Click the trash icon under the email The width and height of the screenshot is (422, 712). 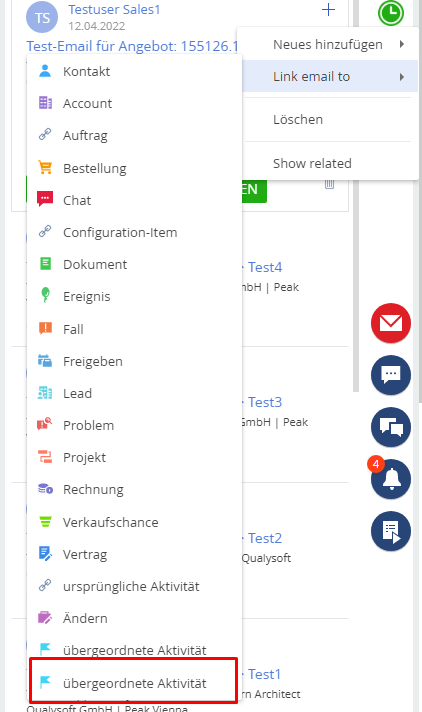click(329, 184)
